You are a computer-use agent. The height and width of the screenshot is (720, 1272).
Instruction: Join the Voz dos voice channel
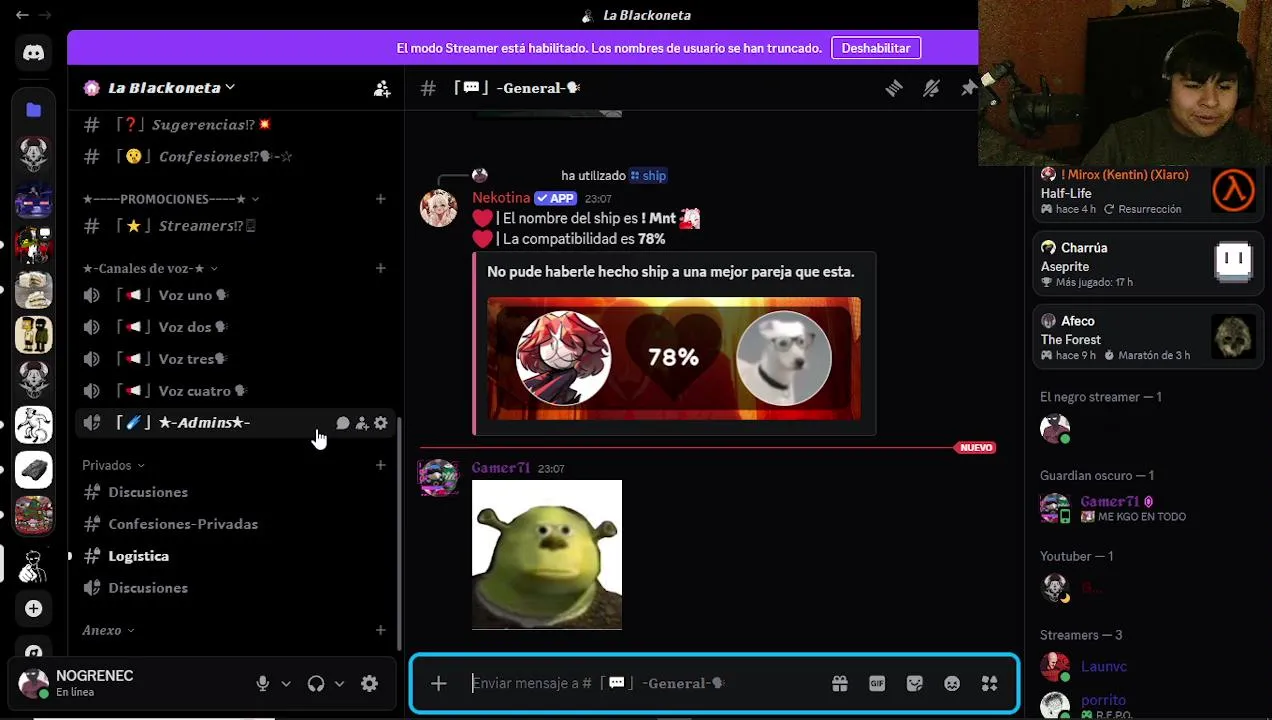[235, 327]
